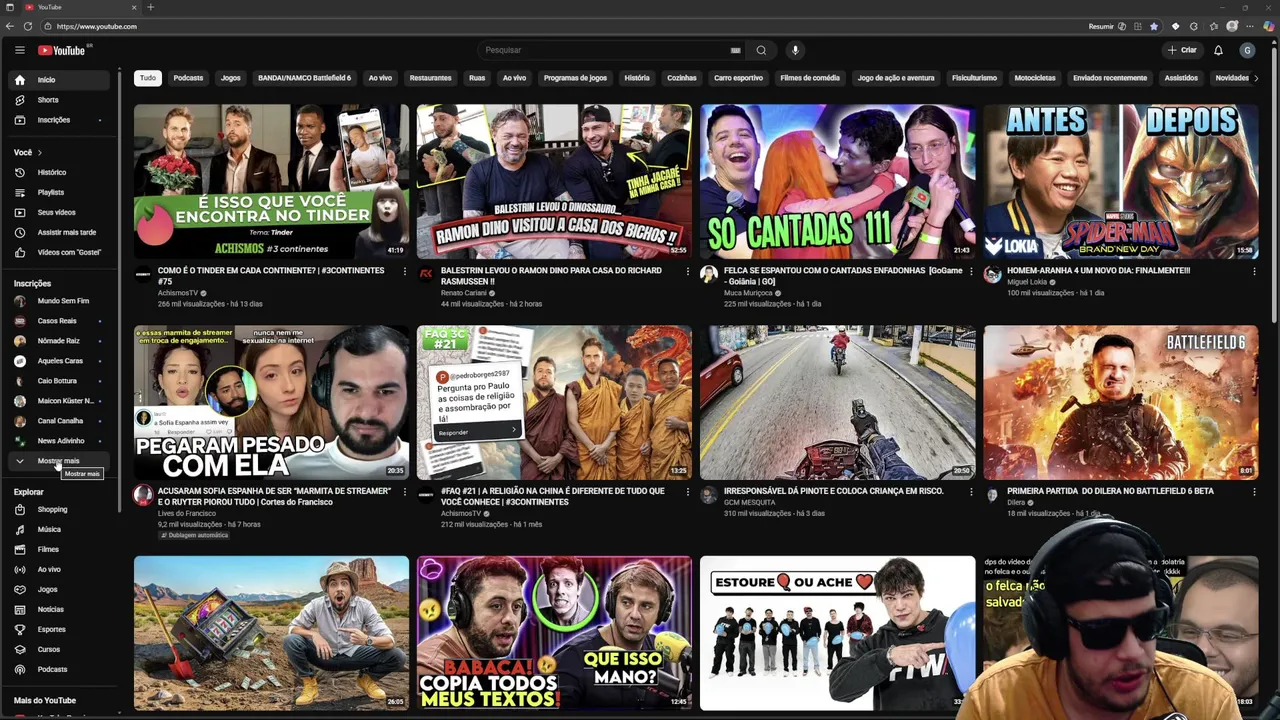Open Seus vídeos in sidebar
Screen dimensions: 1280x720
coord(58,212)
